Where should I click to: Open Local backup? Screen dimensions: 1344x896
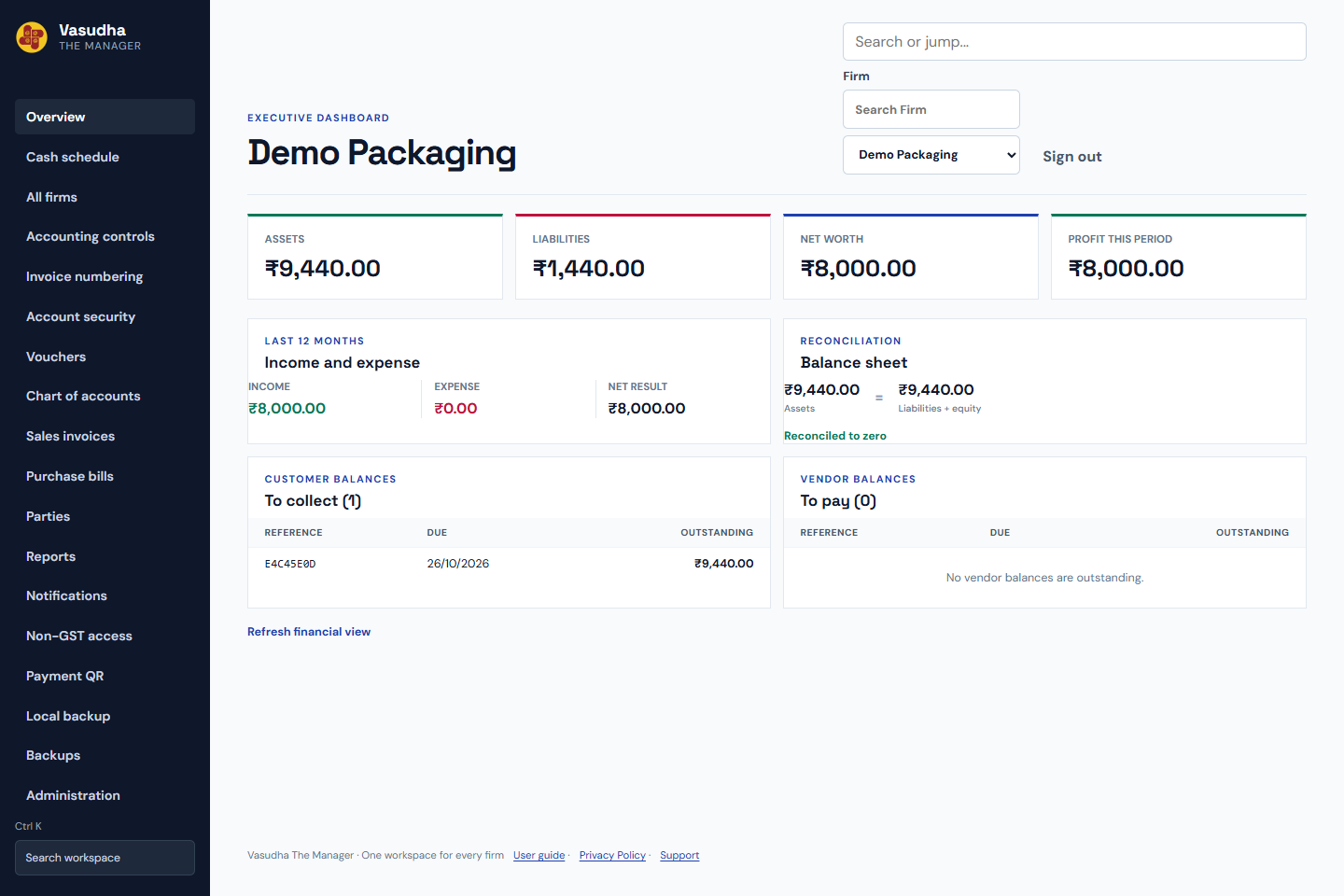coord(105,716)
